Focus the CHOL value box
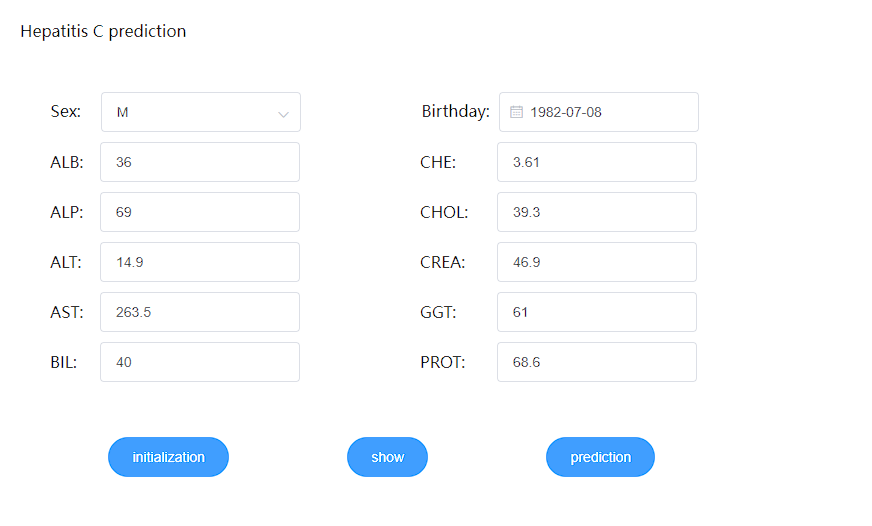The height and width of the screenshot is (526, 872). tap(597, 212)
